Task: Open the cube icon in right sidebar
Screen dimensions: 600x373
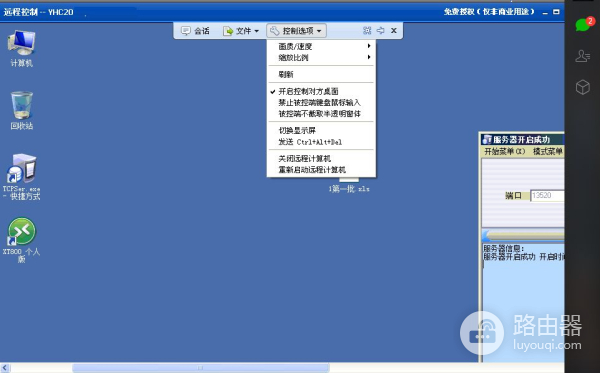Action: coord(583,87)
